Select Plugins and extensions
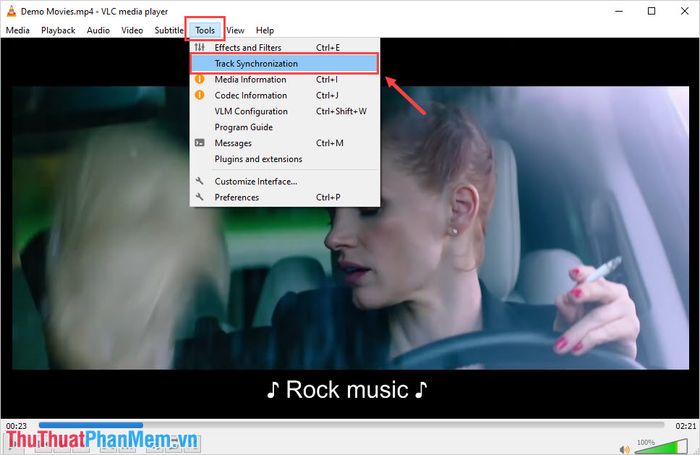This screenshot has height=455, width=700. tap(285, 159)
